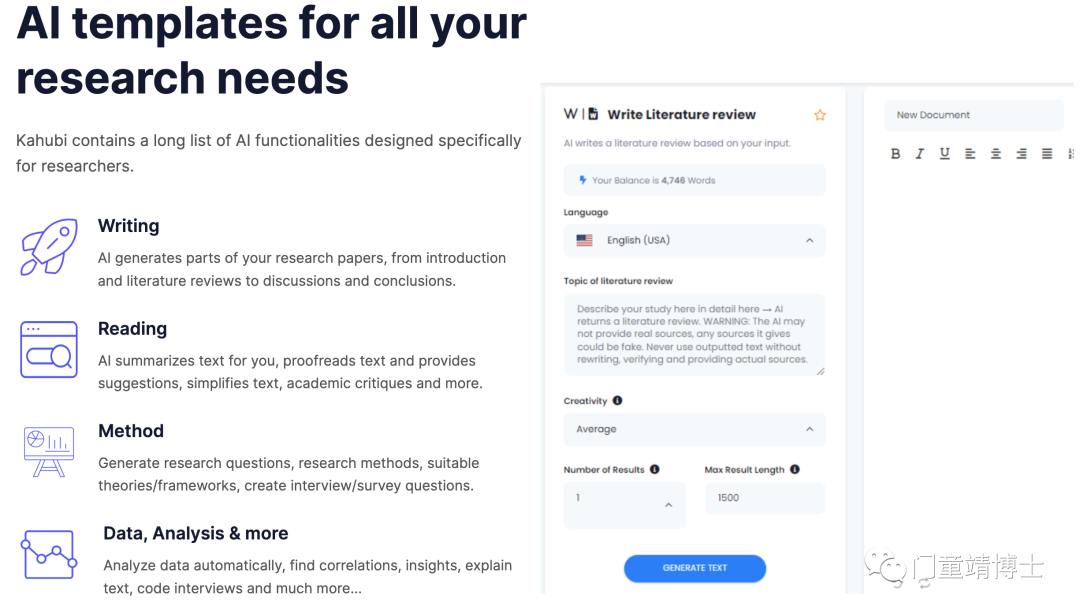Expand the Creativity Average dropdown

(694, 429)
